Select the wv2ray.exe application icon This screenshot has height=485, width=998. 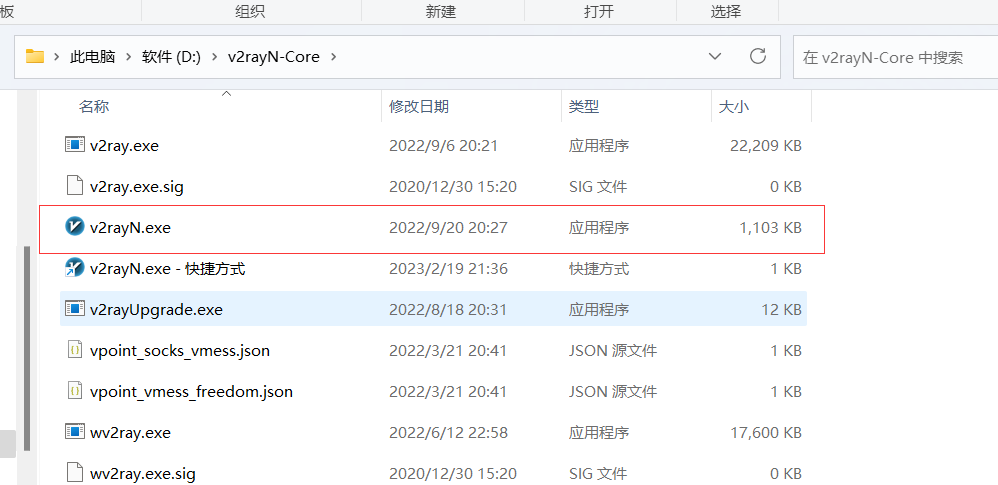pos(73,432)
